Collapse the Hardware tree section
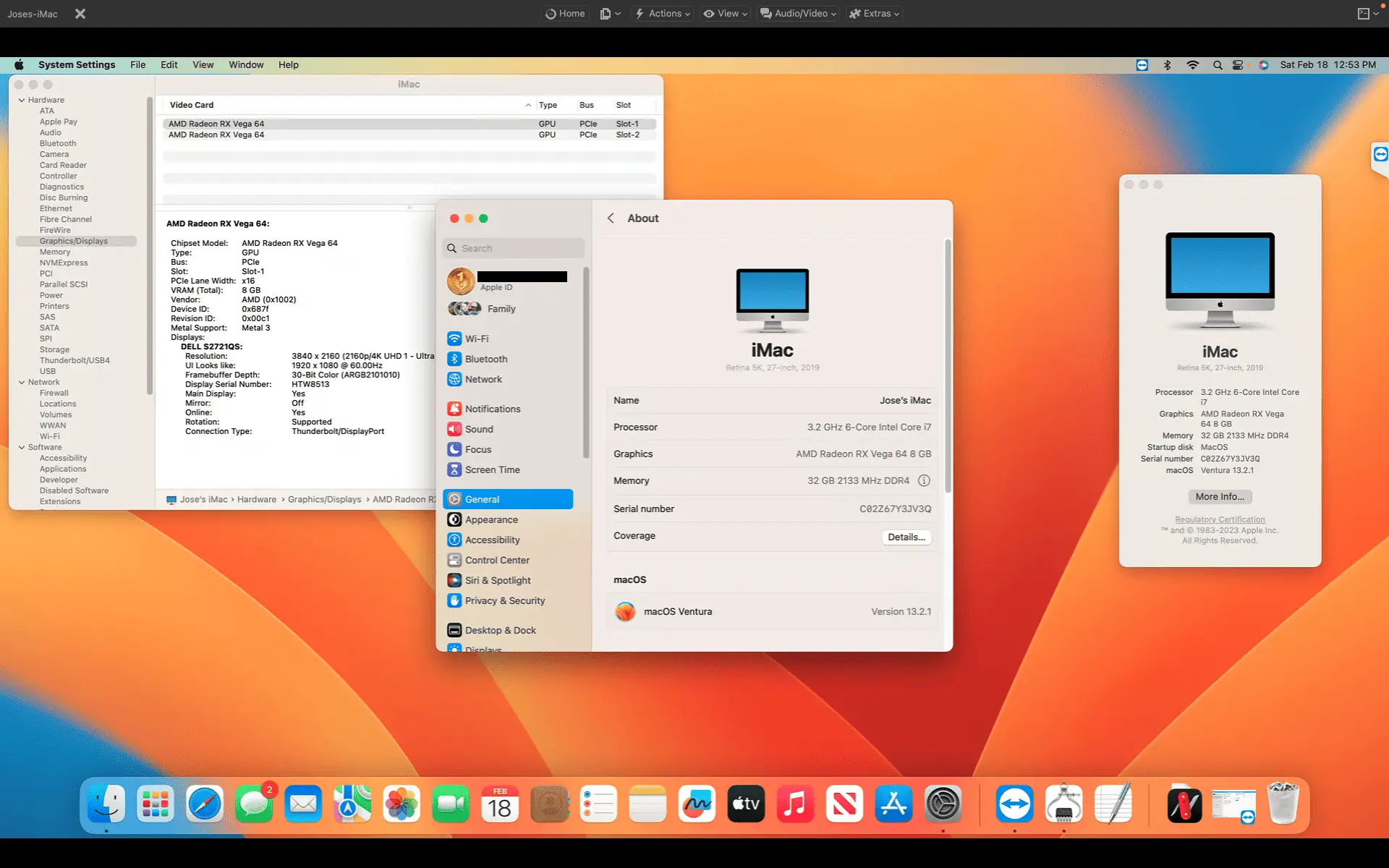The image size is (1389, 868). tap(22, 100)
